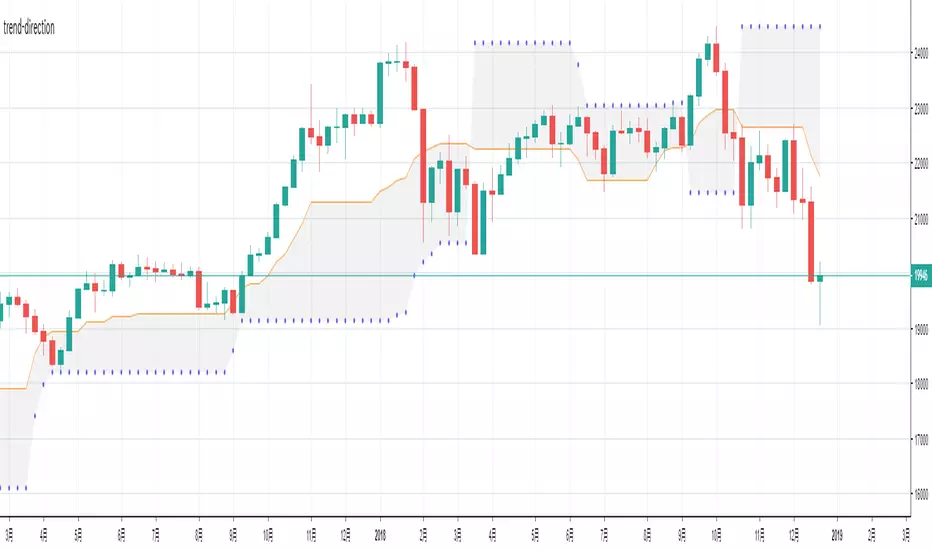Click the 2018 label on time axis
The image size is (932, 550).
click(x=381, y=535)
